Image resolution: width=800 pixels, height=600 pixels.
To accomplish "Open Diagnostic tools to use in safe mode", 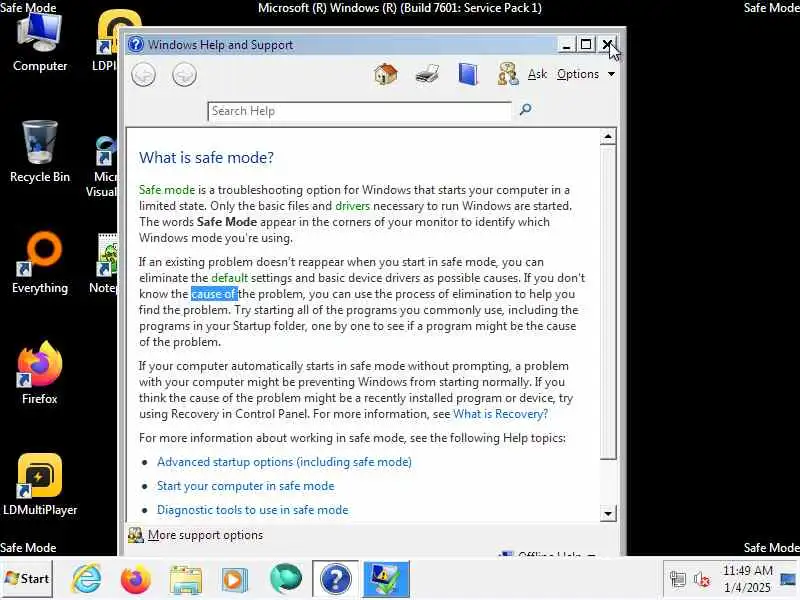I will pyautogui.click(x=253, y=510).
